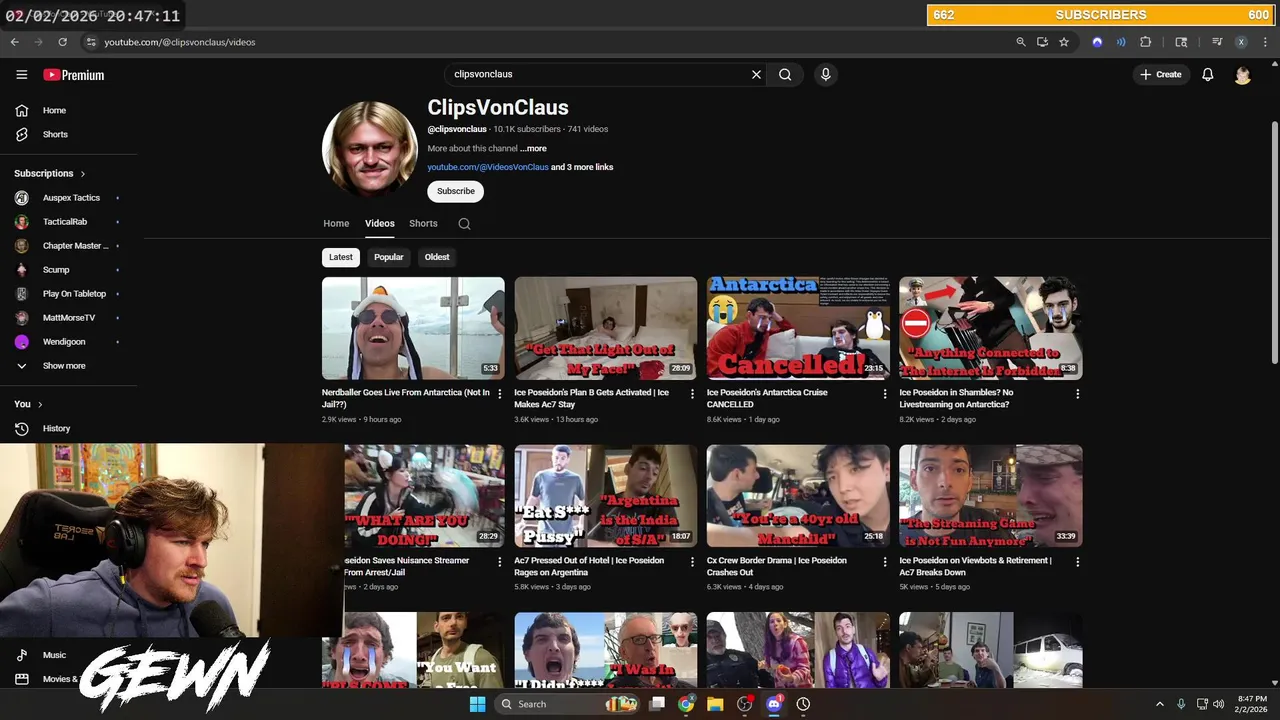Open the notifications bell
This screenshot has height=720, width=1280.
tap(1208, 75)
